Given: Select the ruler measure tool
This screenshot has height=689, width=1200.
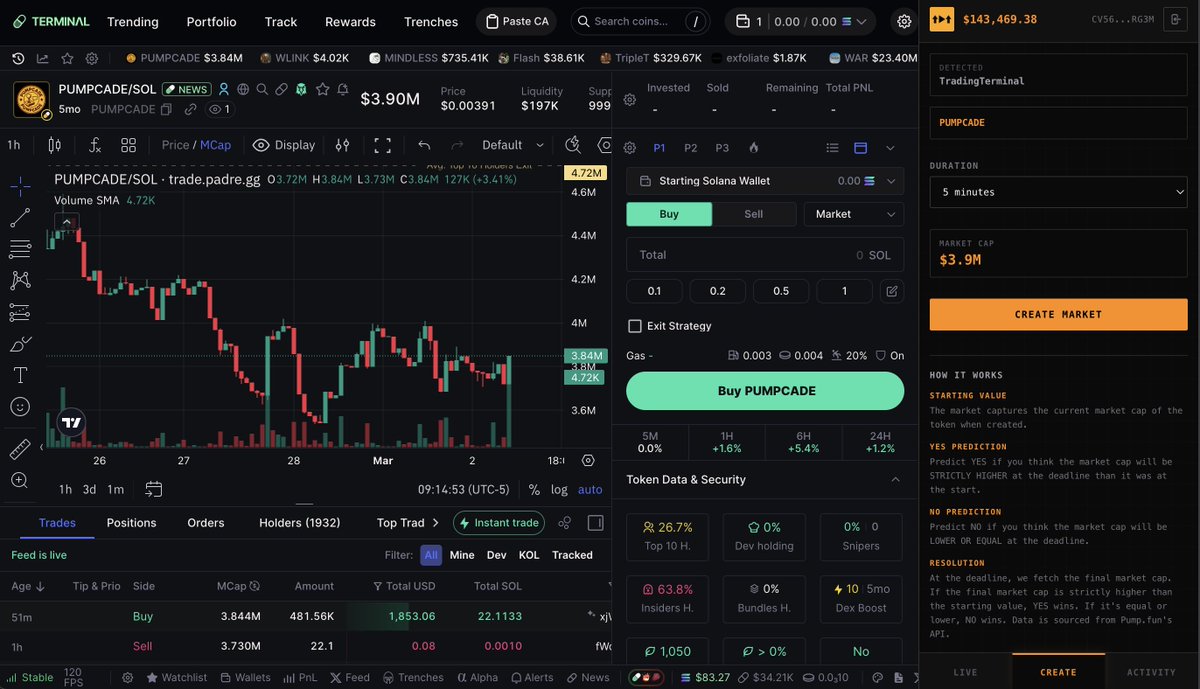Looking at the screenshot, I should point(20,449).
